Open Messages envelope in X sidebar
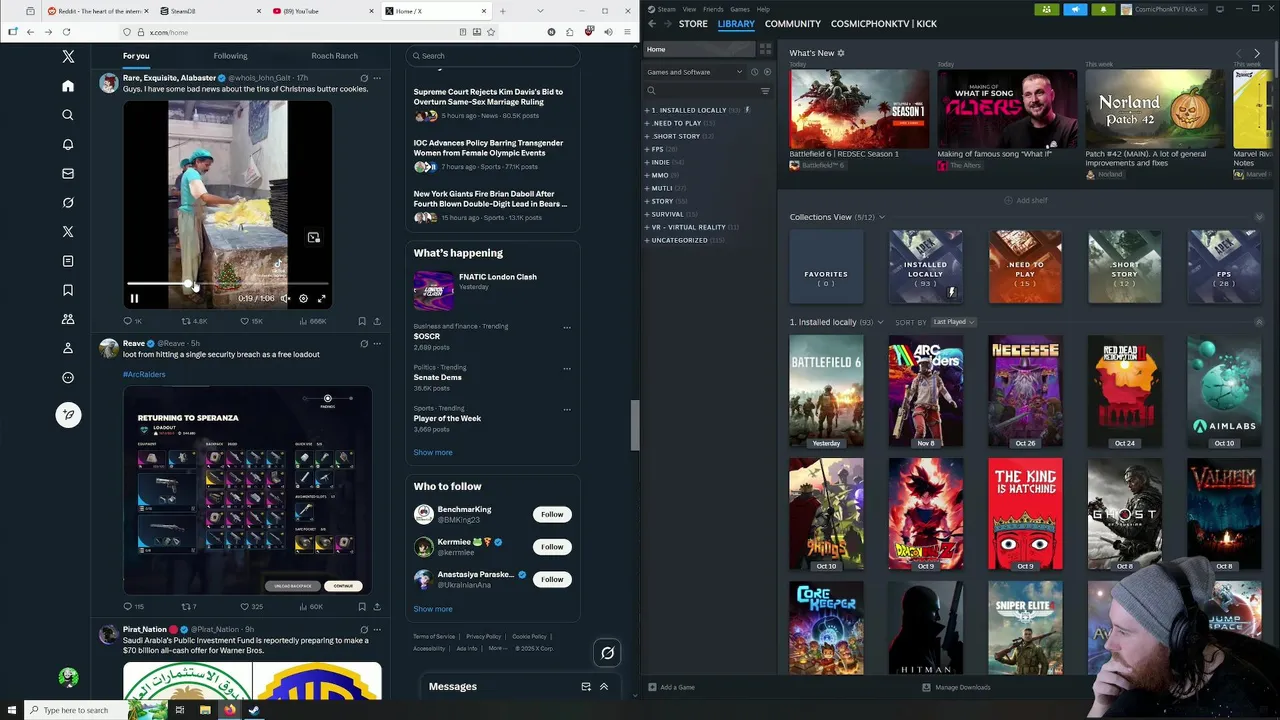Viewport: 1280px width, 720px height. click(68, 173)
